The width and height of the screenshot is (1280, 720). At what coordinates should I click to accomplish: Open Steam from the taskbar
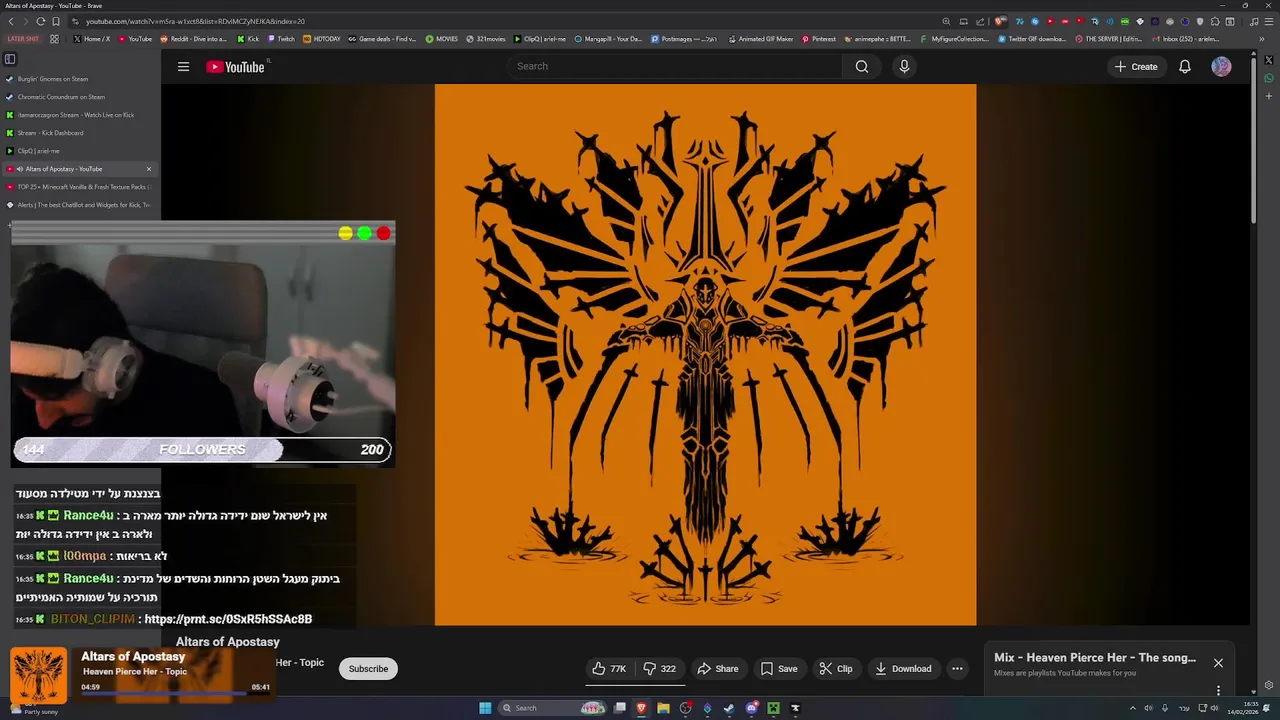tap(729, 708)
